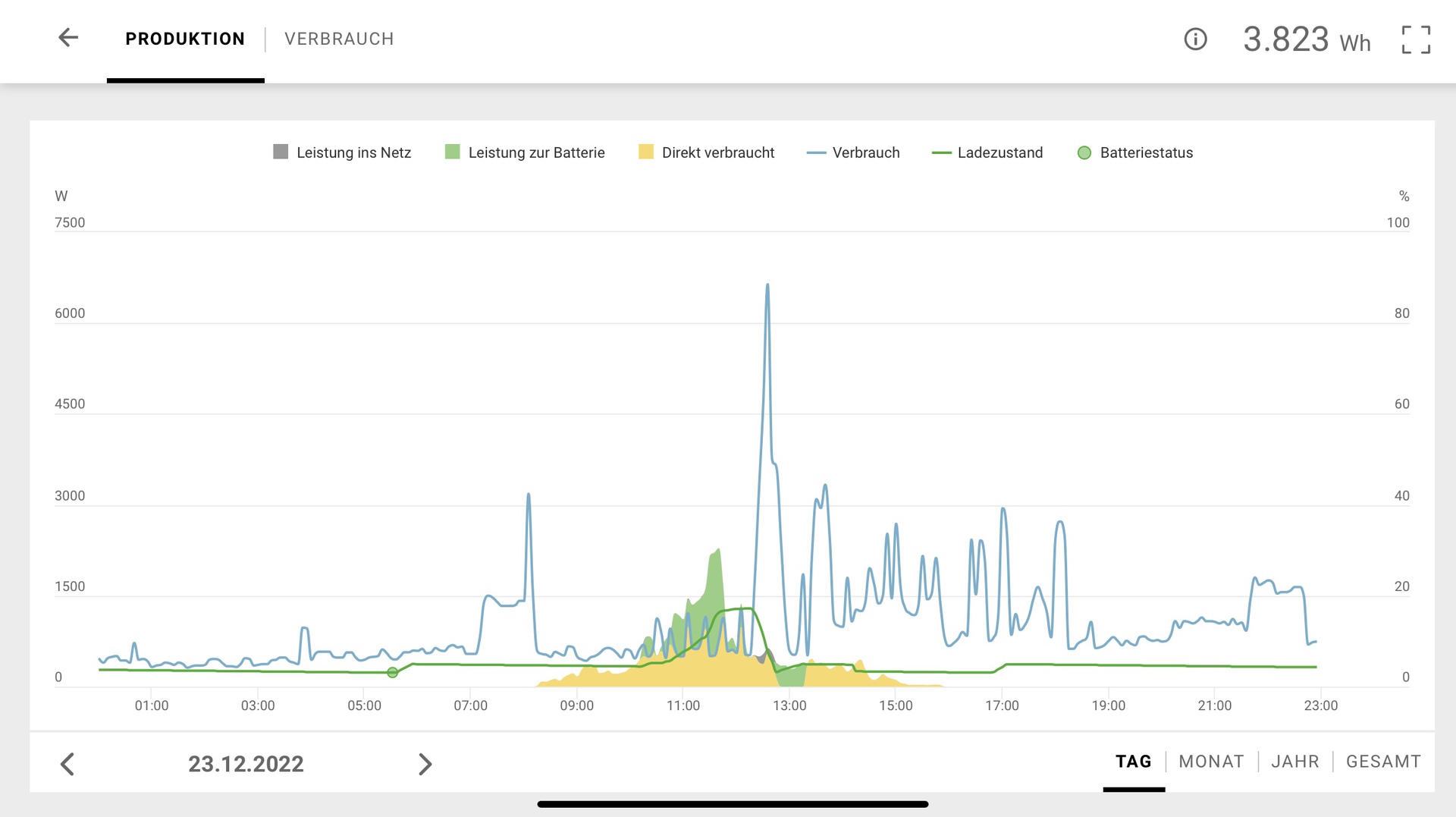Select the Tag time range
The height and width of the screenshot is (817, 1456).
click(1133, 762)
